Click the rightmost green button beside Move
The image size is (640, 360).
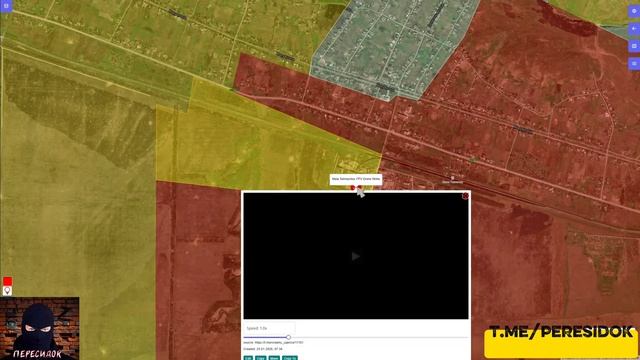(x=290, y=358)
